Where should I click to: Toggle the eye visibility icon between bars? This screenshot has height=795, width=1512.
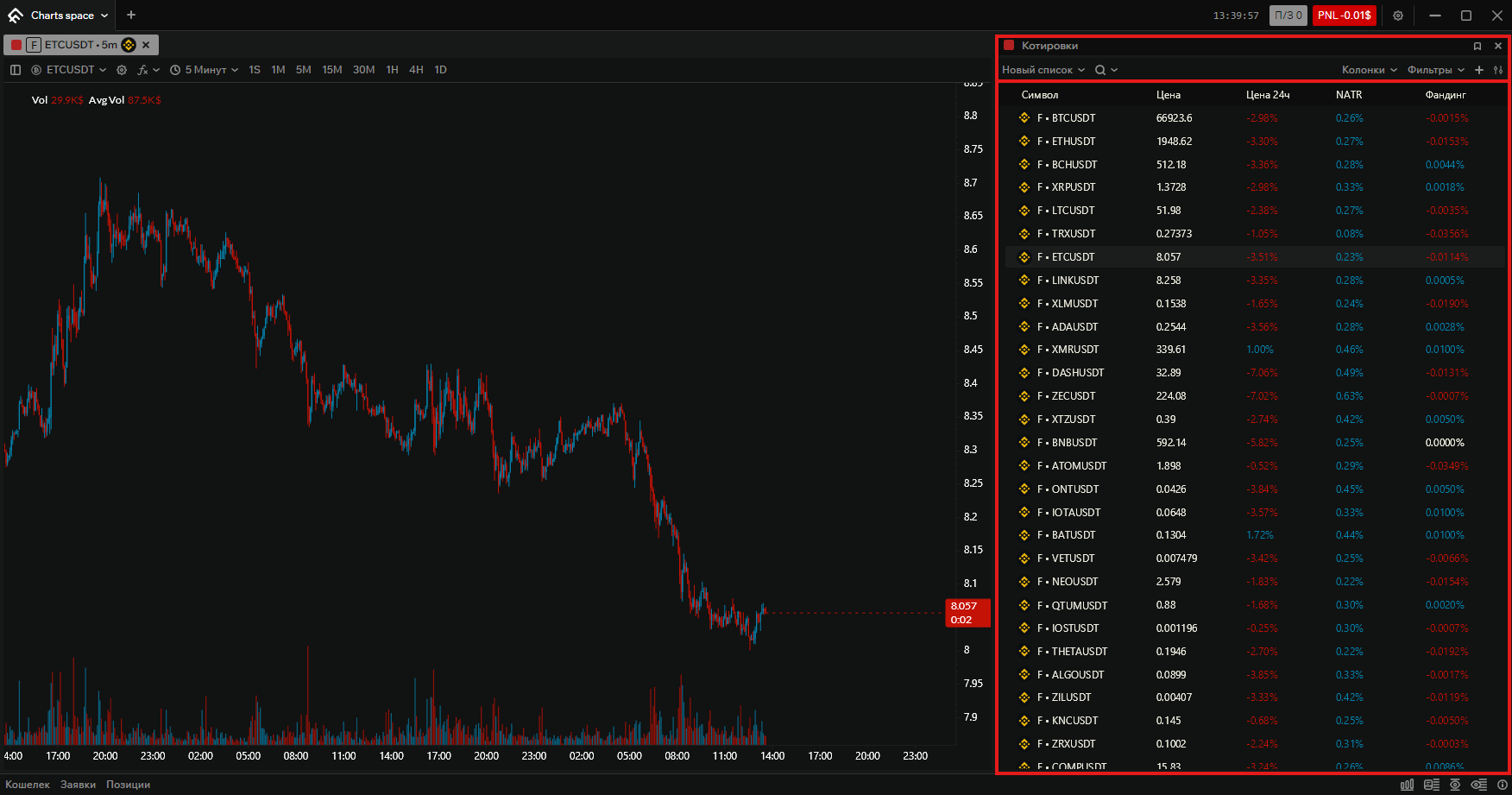[x=1455, y=785]
